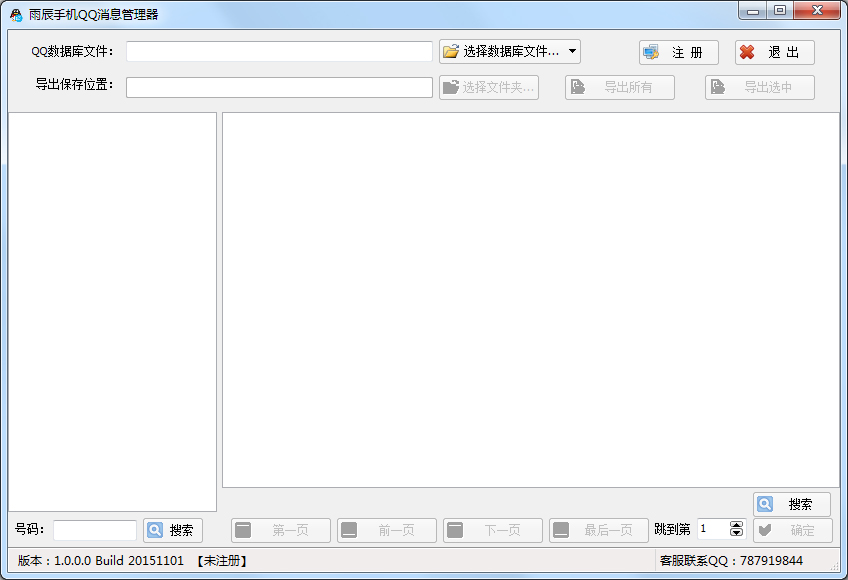848x580 pixels.
Task: Click the 第一页 first-page button
Action: click(281, 530)
